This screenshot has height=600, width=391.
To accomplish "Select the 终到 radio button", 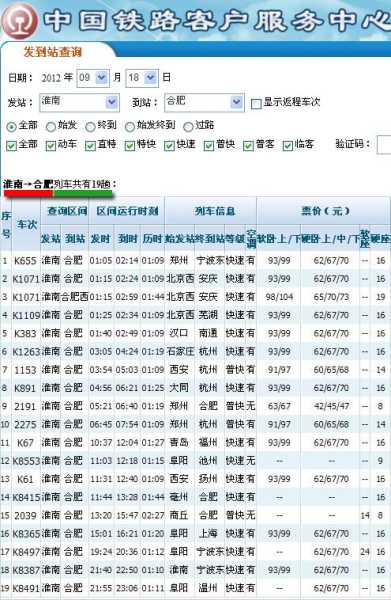I will tap(90, 126).
